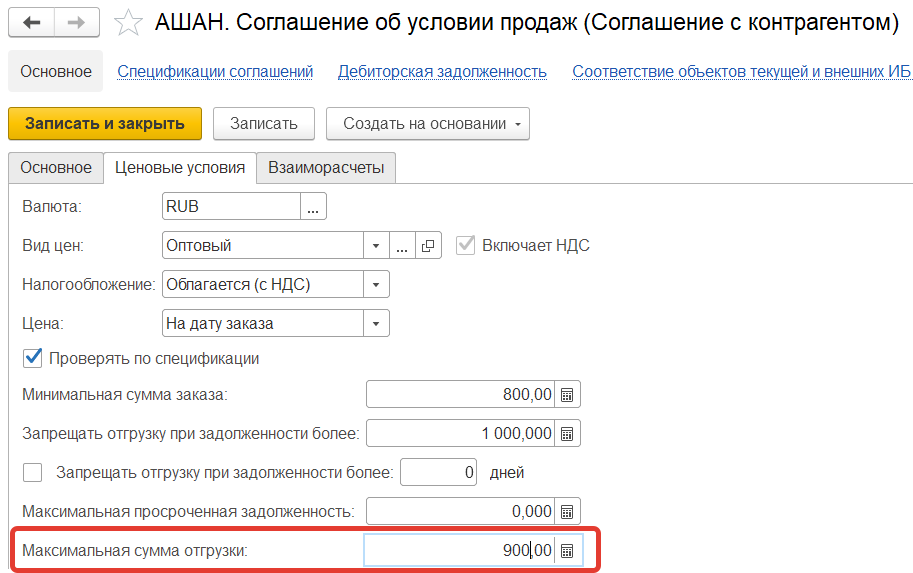Enable Запрещать отгрузку by days checkbox

pos(33,472)
